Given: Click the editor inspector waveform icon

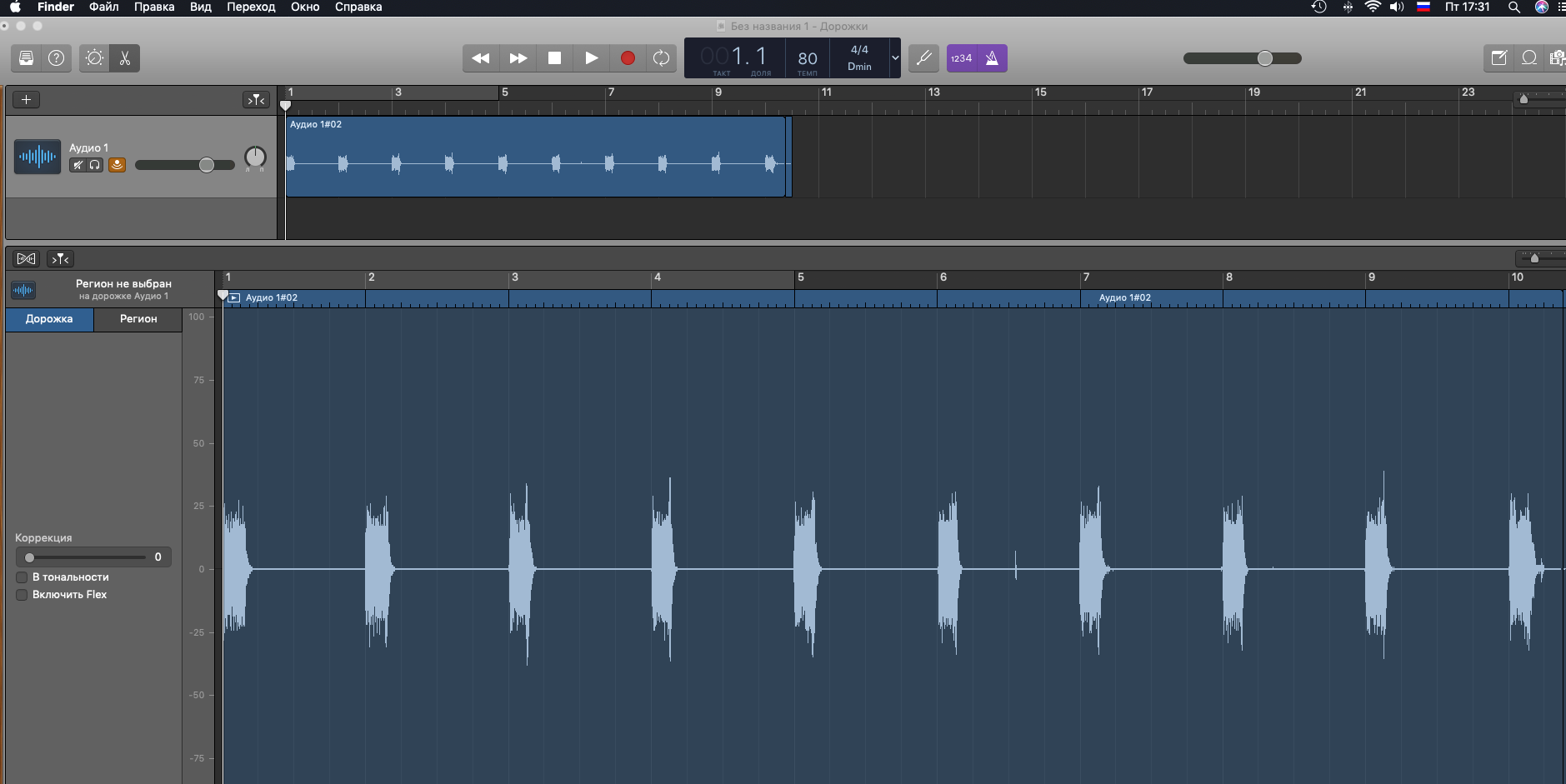Looking at the screenshot, I should (x=23, y=290).
